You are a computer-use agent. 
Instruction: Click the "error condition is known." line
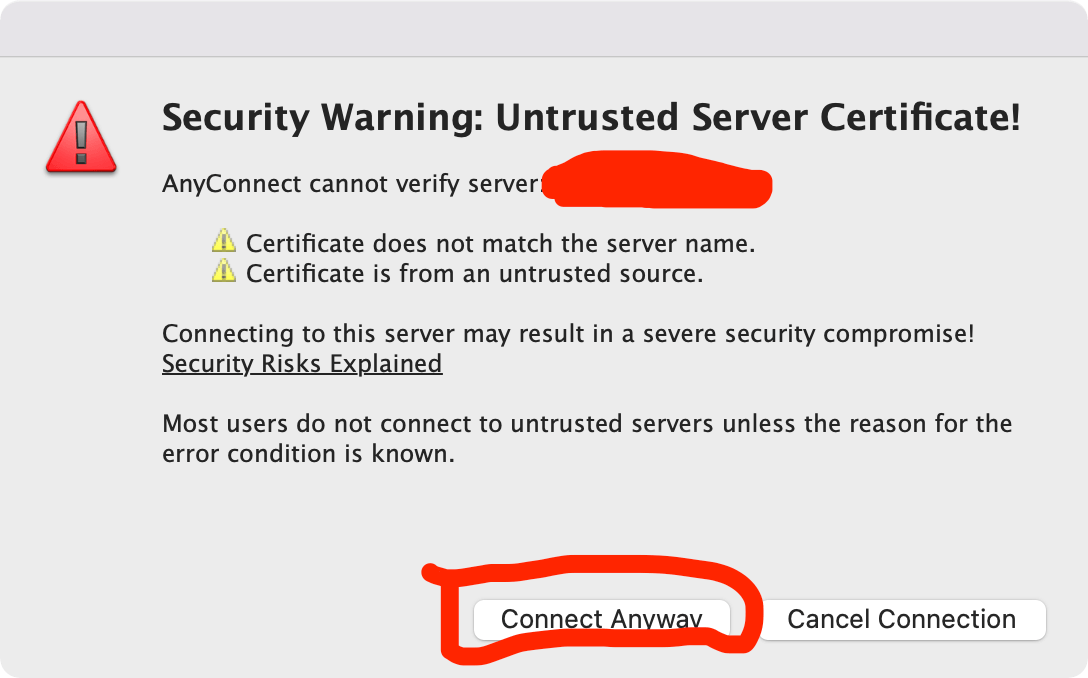point(308,453)
